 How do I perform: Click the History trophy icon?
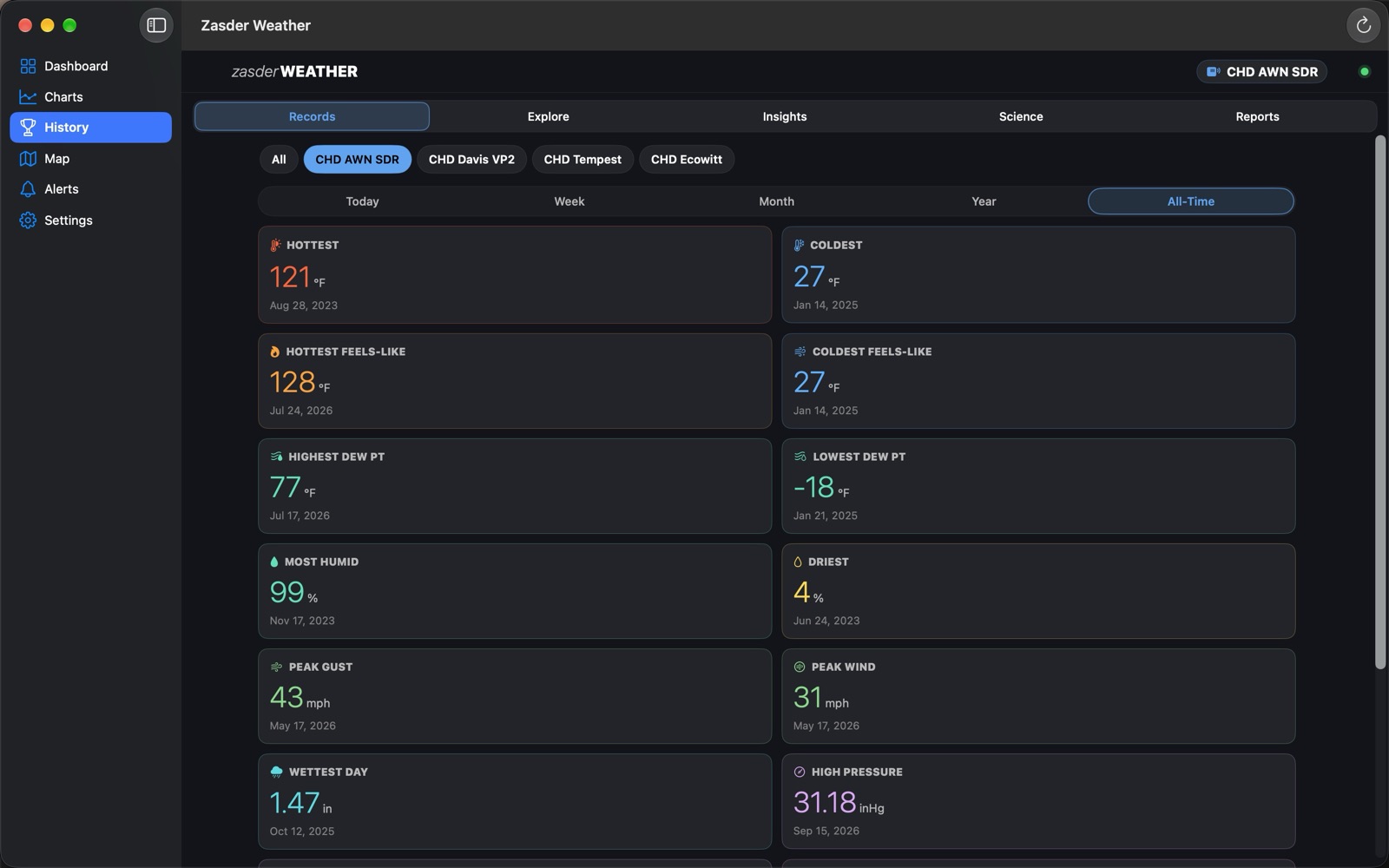(x=28, y=128)
